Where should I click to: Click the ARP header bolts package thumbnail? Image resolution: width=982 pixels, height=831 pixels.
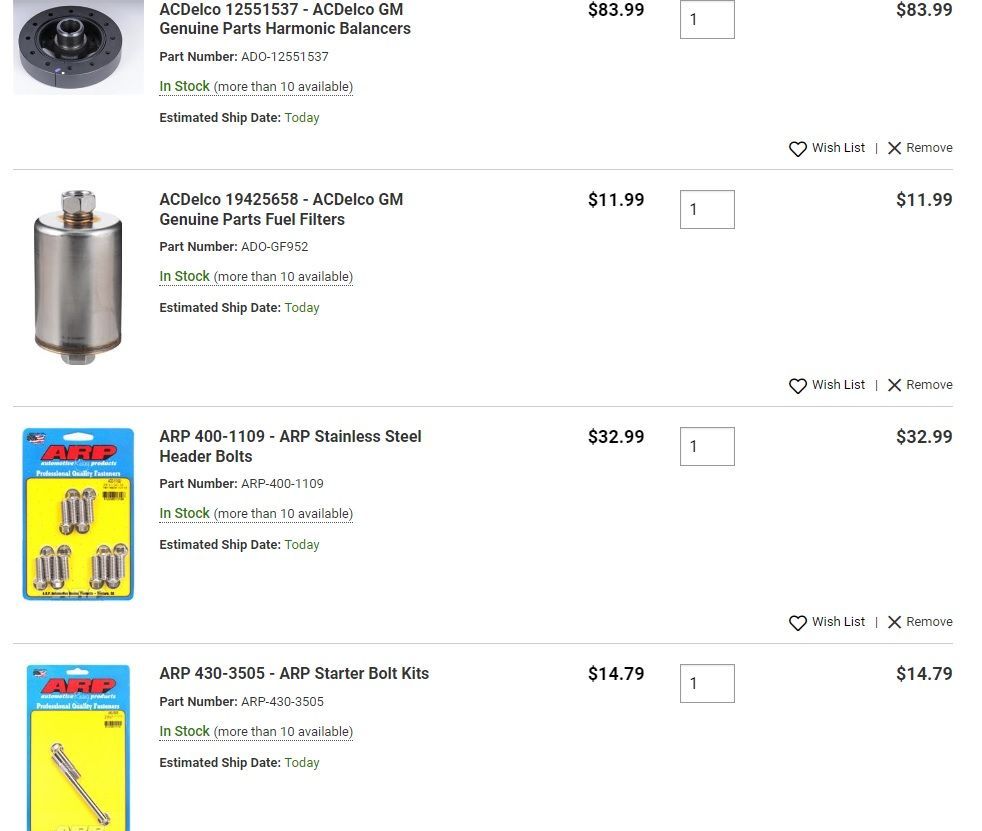tap(78, 514)
